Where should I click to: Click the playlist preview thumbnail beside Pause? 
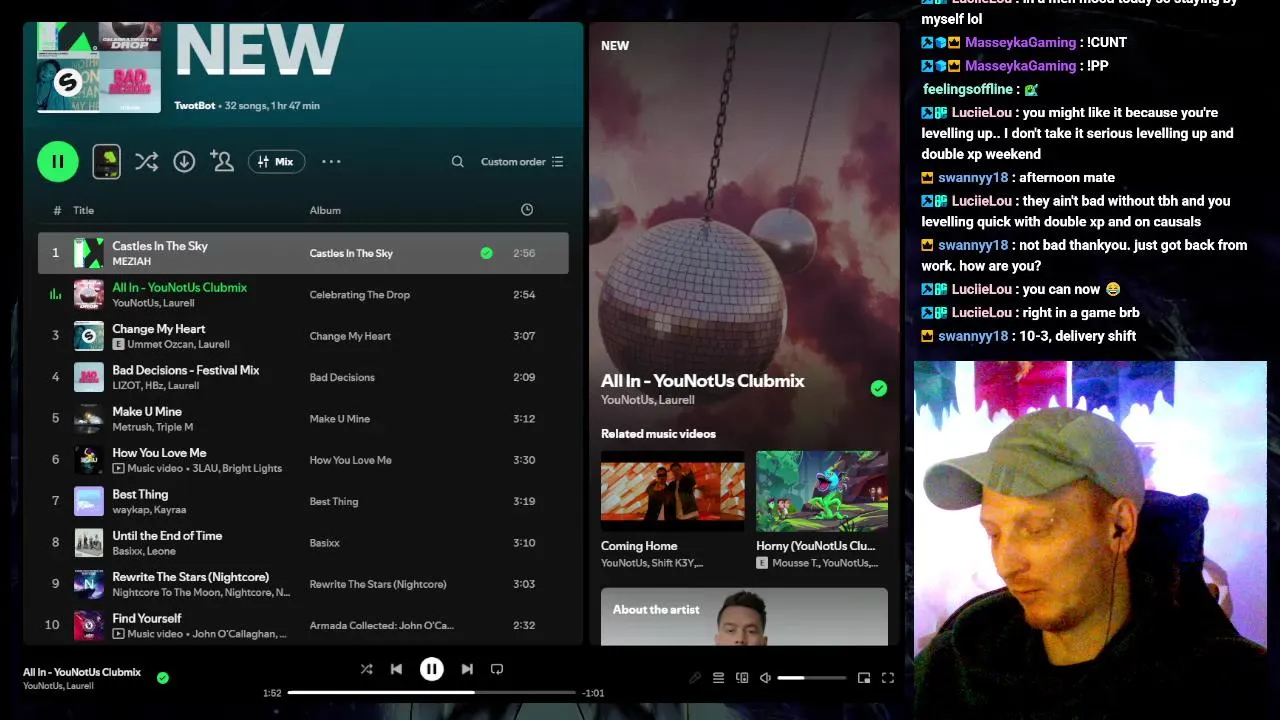pos(107,162)
